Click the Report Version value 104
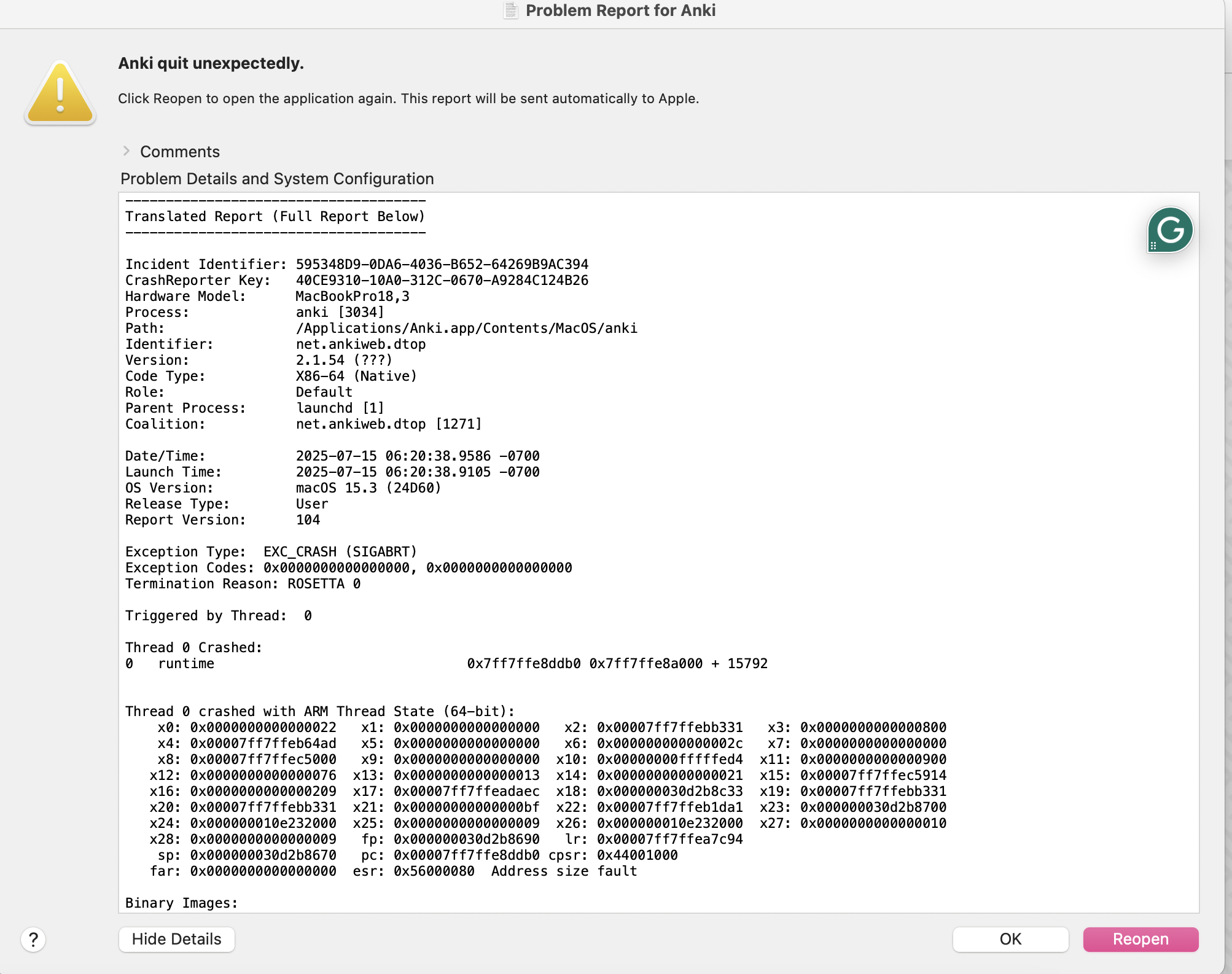 (308, 520)
